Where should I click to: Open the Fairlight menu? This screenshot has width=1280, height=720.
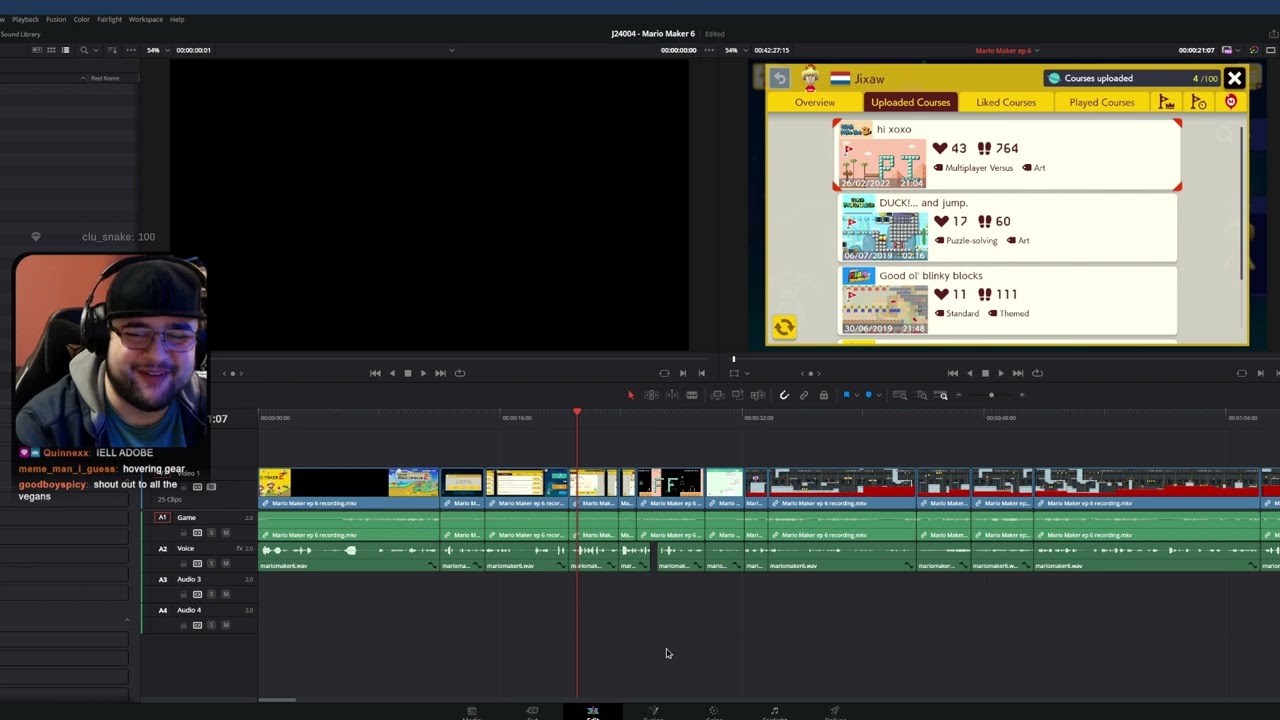(x=109, y=19)
